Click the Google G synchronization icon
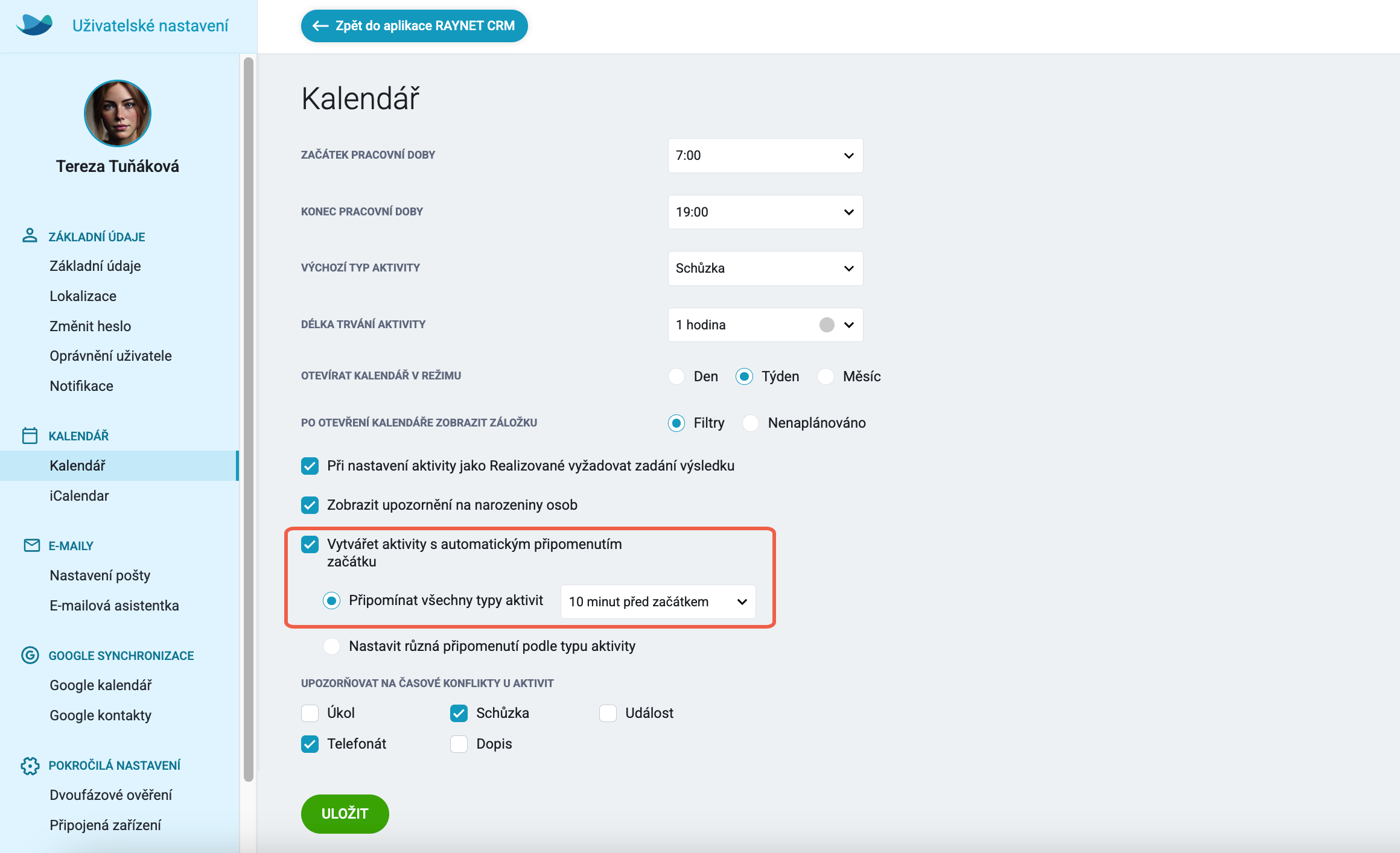Screen dimensions: 1400x853 click(x=30, y=655)
